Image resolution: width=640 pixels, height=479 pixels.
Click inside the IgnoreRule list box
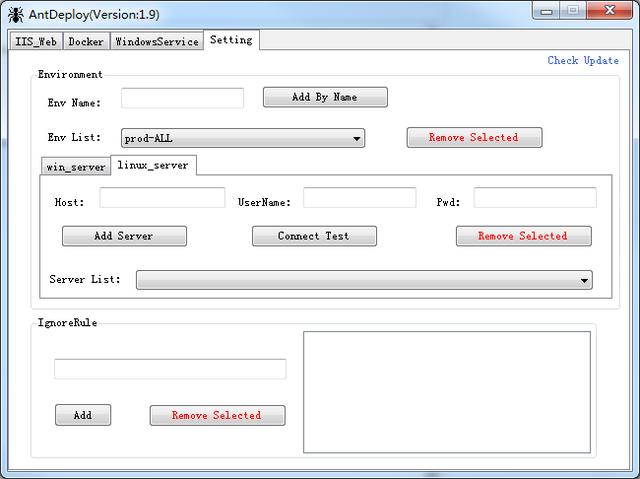click(x=447, y=392)
